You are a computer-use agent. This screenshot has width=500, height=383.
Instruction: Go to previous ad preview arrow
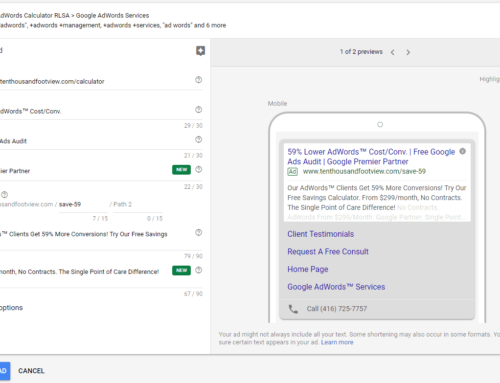point(393,52)
